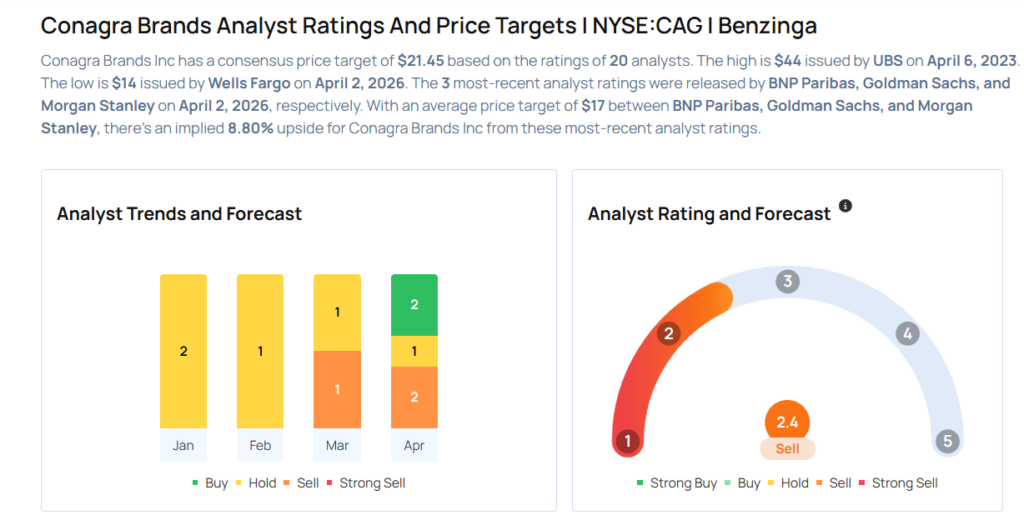The width and height of the screenshot is (1024, 515).
Task: Click gauge marker number 5
Action: [946, 441]
